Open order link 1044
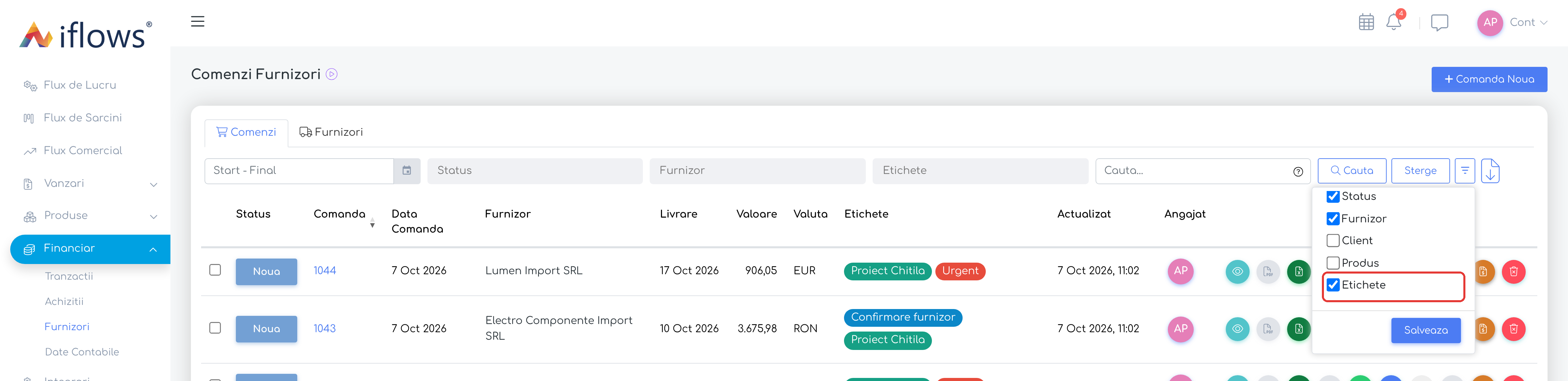The height and width of the screenshot is (381, 1568). pos(325,271)
